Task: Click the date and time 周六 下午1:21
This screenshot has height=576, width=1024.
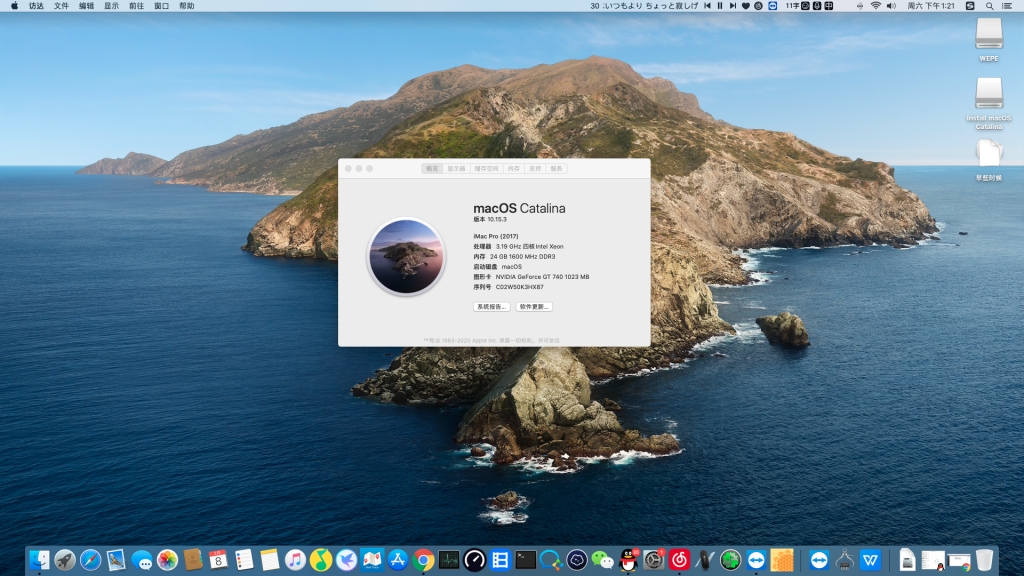Action: 931,6
